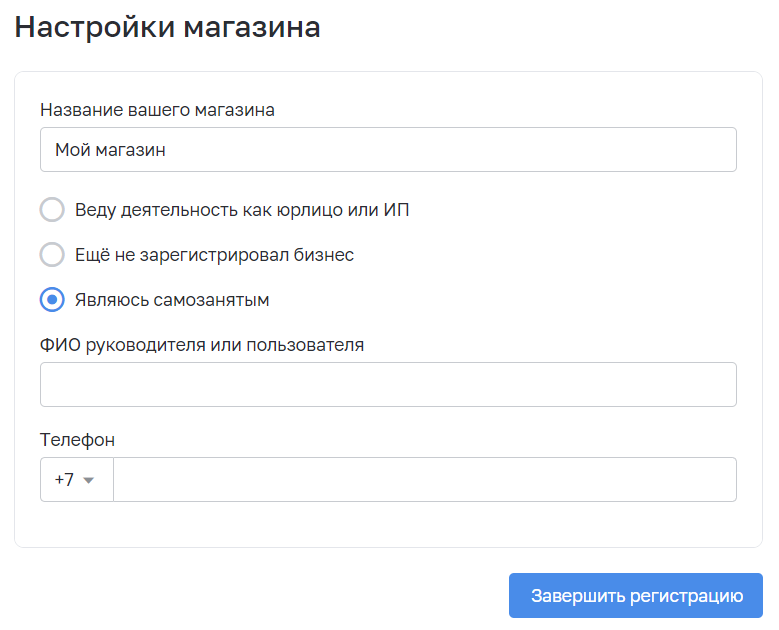Focus the ФИО руководителя input field
This screenshot has width=779, height=630.
[x=388, y=385]
